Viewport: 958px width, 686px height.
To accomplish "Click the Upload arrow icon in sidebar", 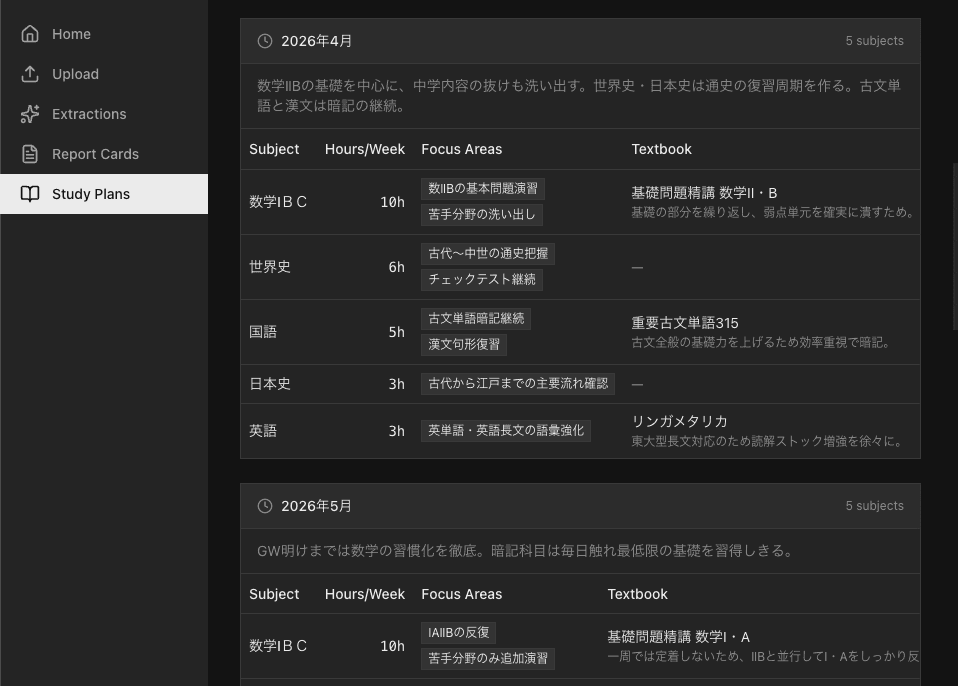I will coord(29,73).
